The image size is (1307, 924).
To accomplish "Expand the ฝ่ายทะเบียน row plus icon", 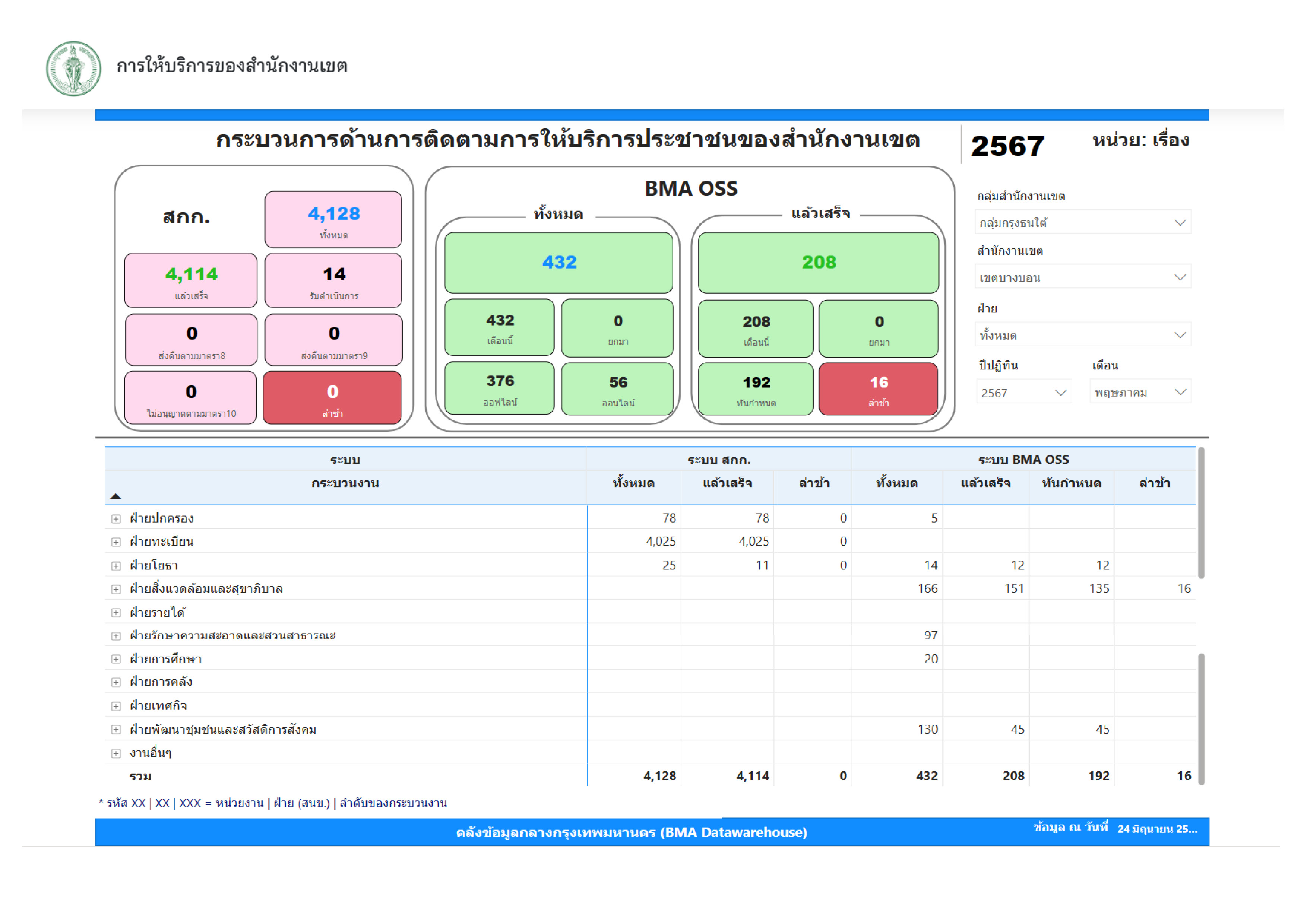I will pyautogui.click(x=116, y=542).
